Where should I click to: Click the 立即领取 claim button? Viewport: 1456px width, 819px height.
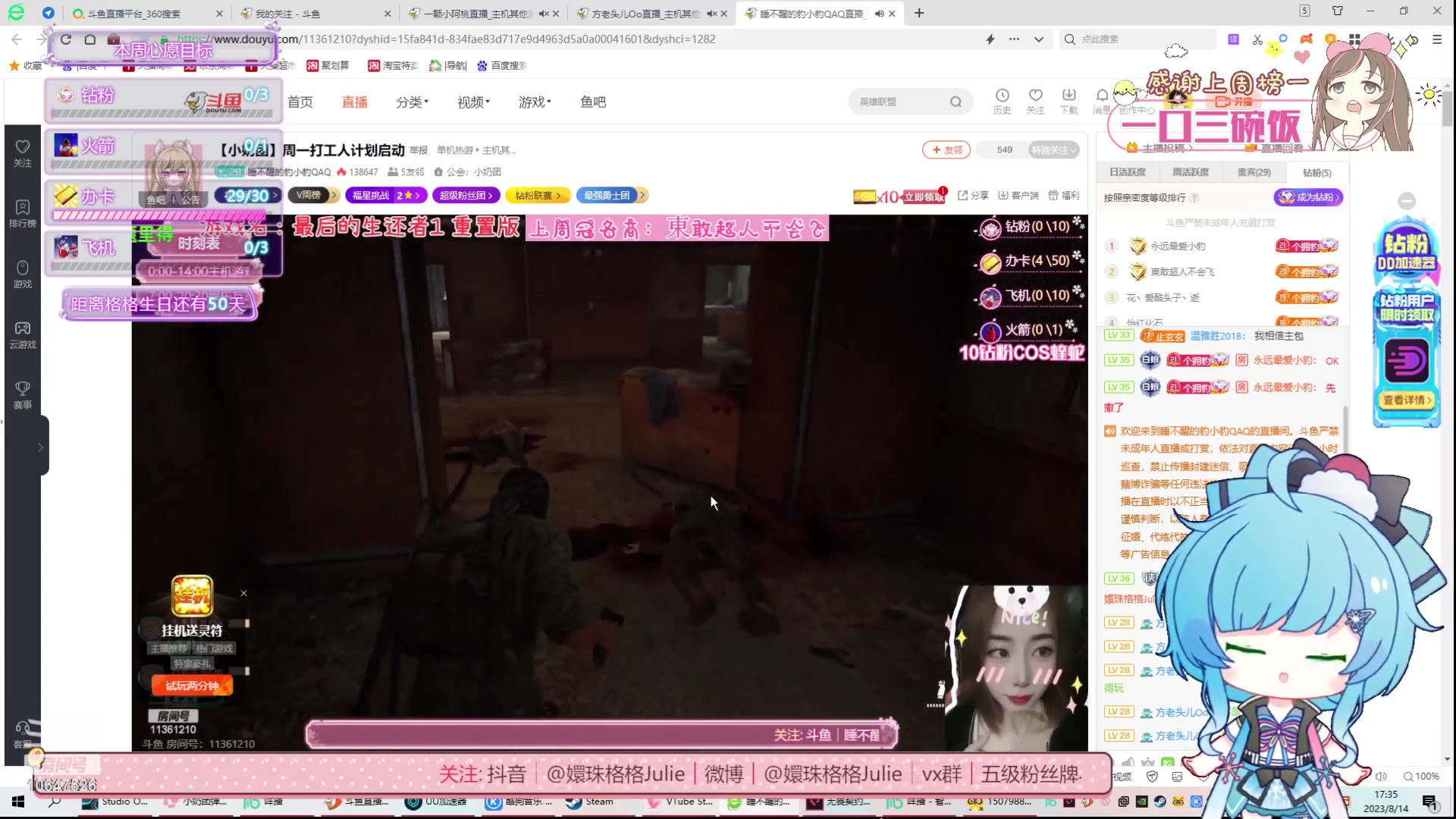pyautogui.click(x=923, y=197)
